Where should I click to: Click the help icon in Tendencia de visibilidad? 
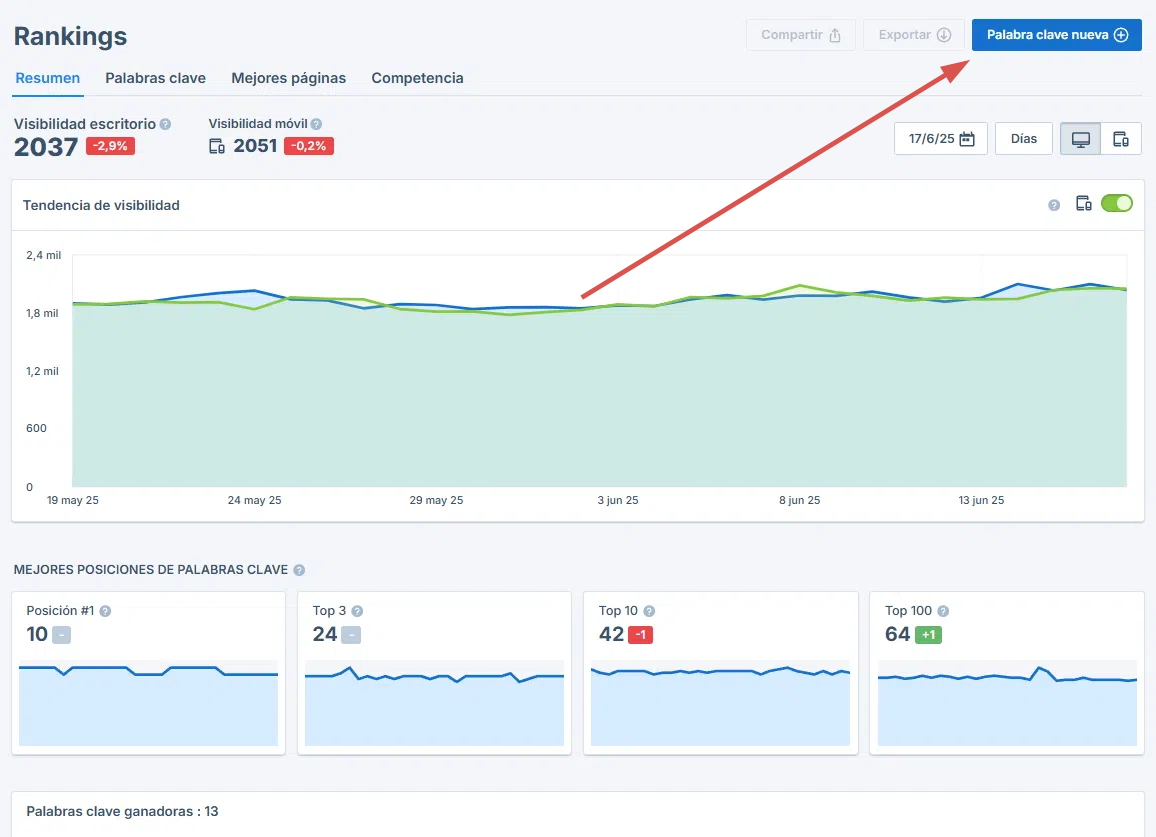pyautogui.click(x=1053, y=204)
